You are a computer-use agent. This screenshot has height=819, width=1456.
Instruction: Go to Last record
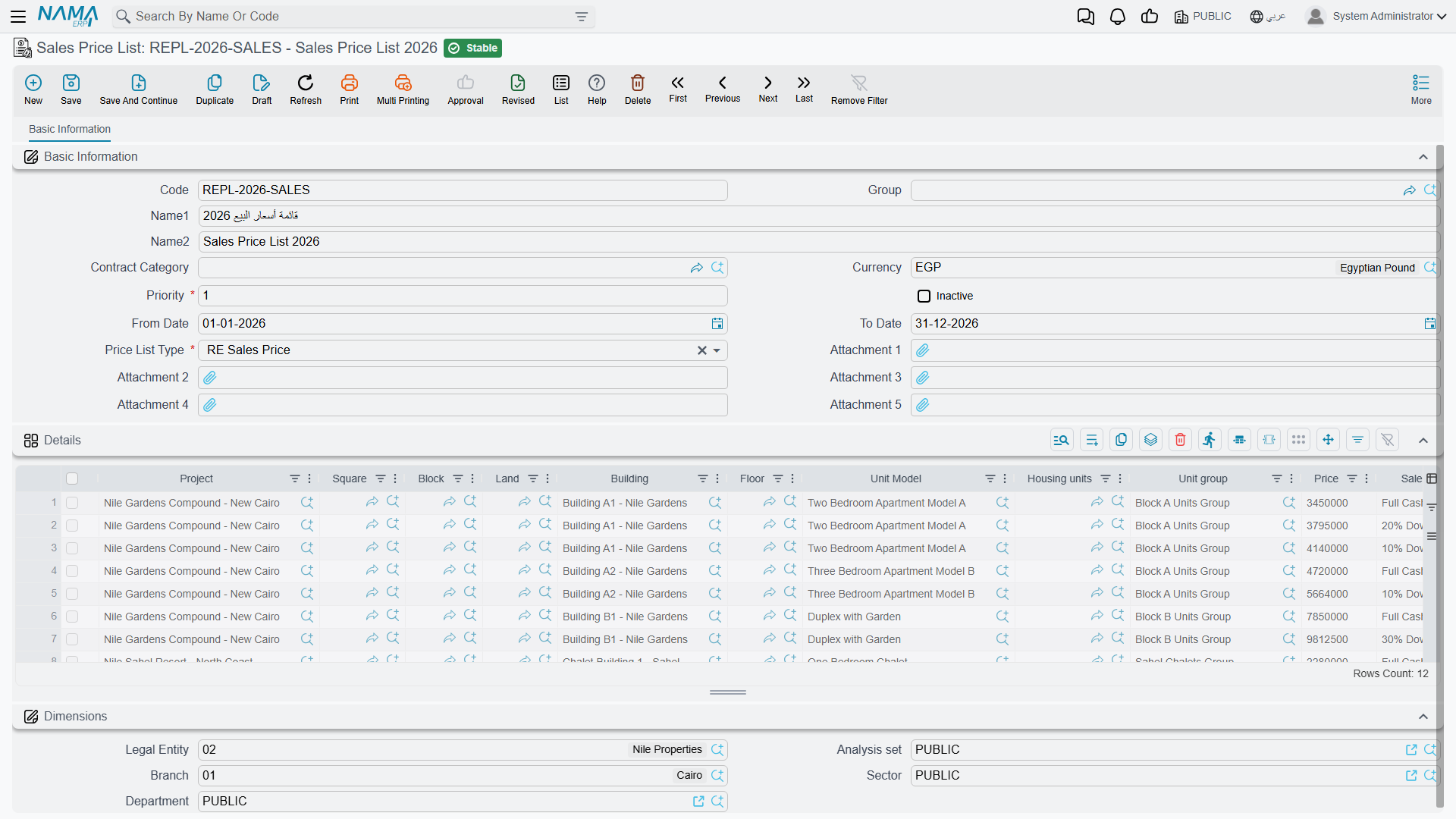tap(804, 89)
